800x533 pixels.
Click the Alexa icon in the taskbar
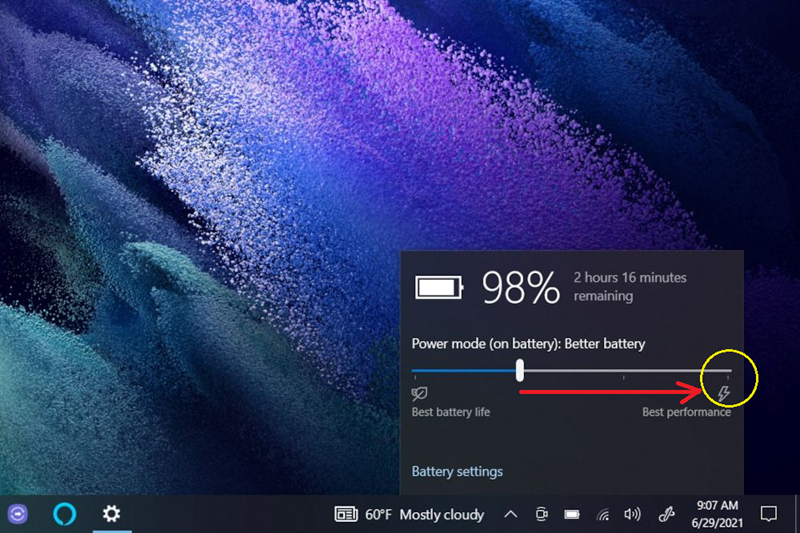[x=64, y=514]
